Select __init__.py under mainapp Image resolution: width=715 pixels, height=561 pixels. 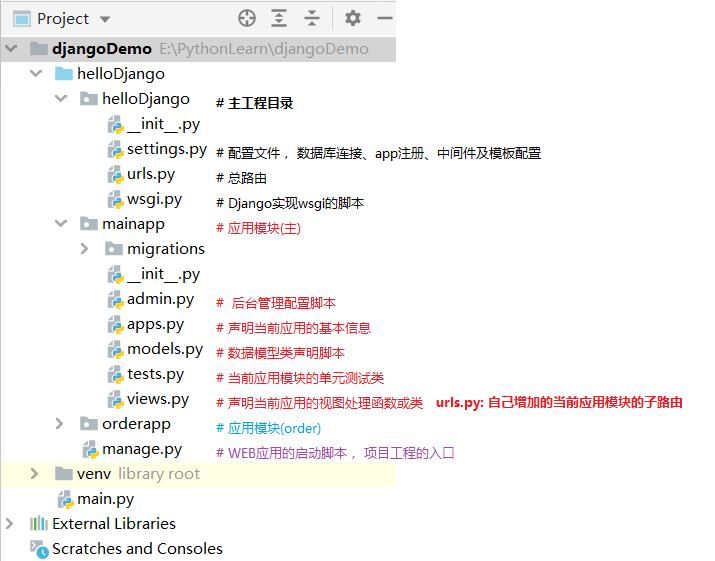point(164,274)
